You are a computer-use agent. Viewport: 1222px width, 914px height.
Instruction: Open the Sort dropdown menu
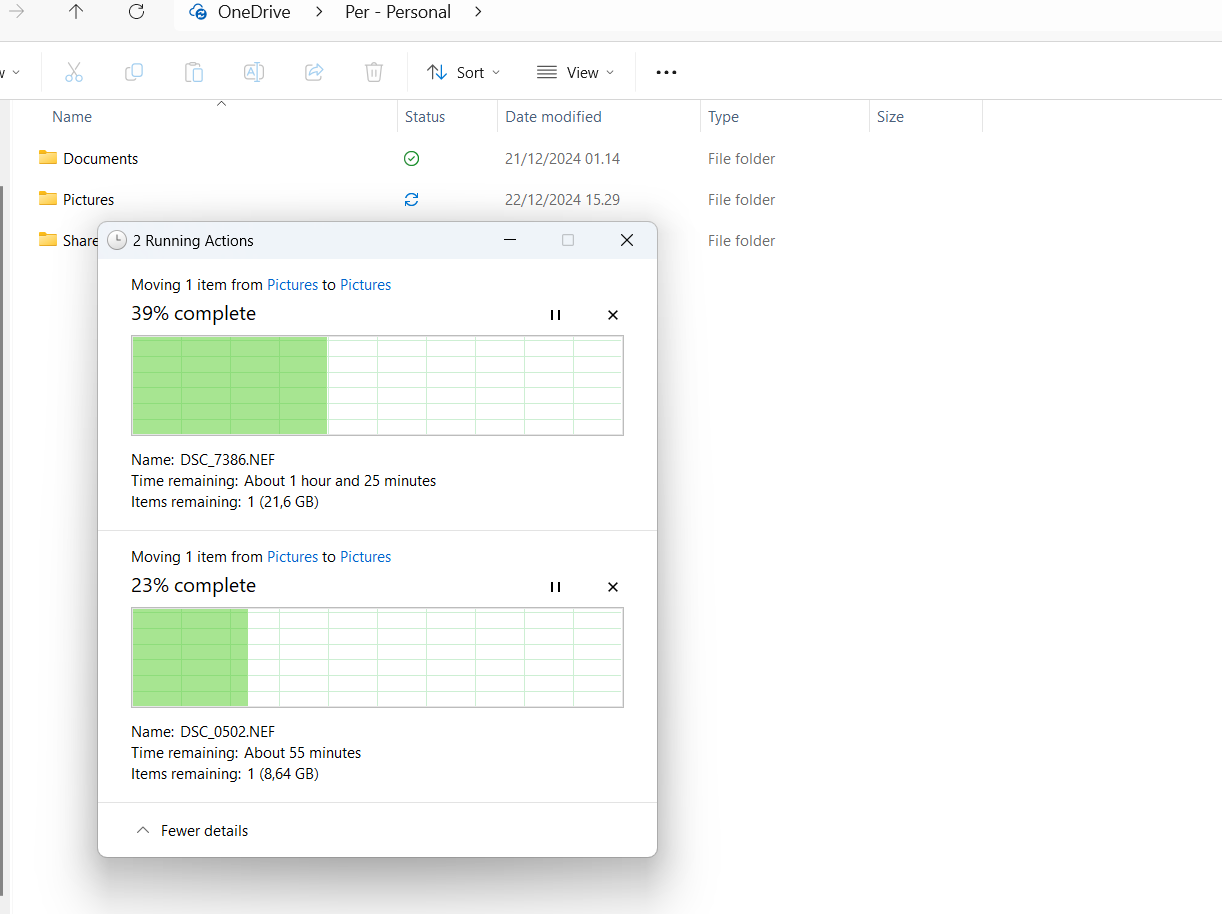click(x=463, y=72)
